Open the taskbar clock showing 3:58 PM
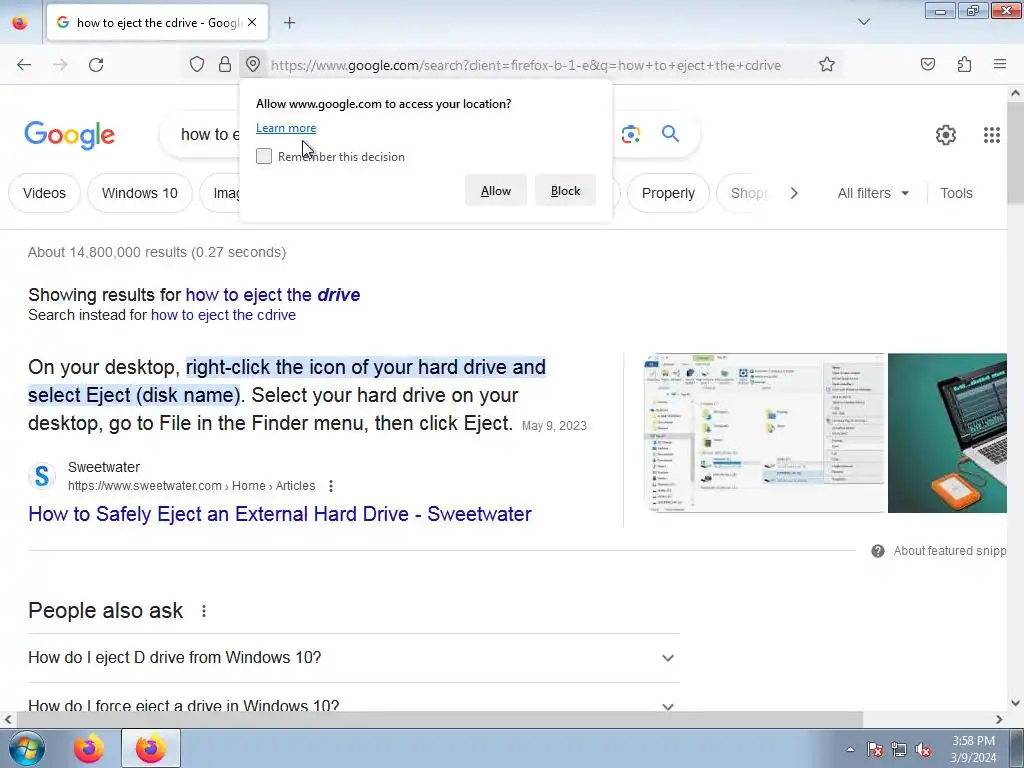This screenshot has width=1024, height=768. (973, 749)
